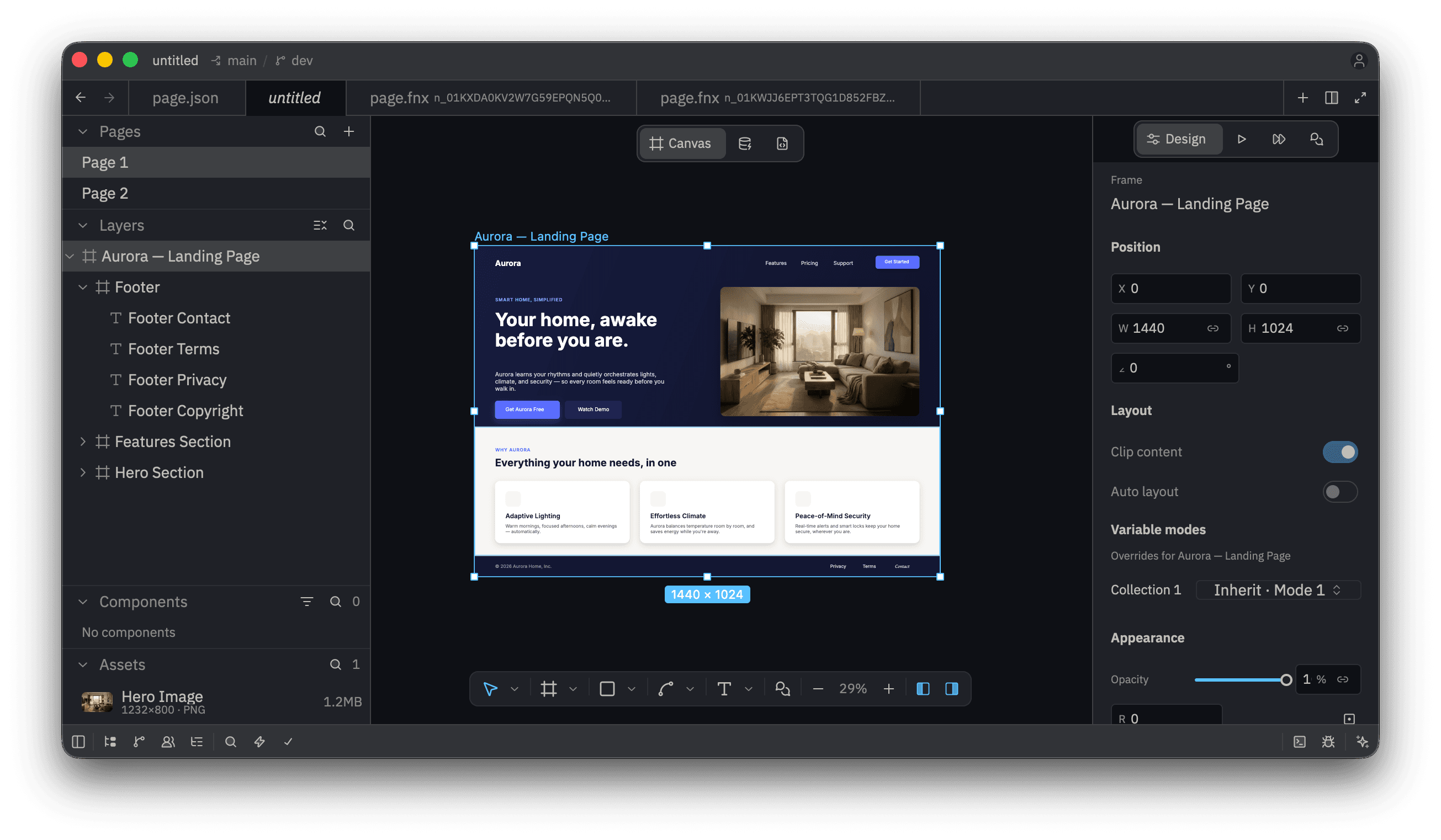Add a new page with the plus icon
This screenshot has height=840, width=1441.
[x=349, y=131]
